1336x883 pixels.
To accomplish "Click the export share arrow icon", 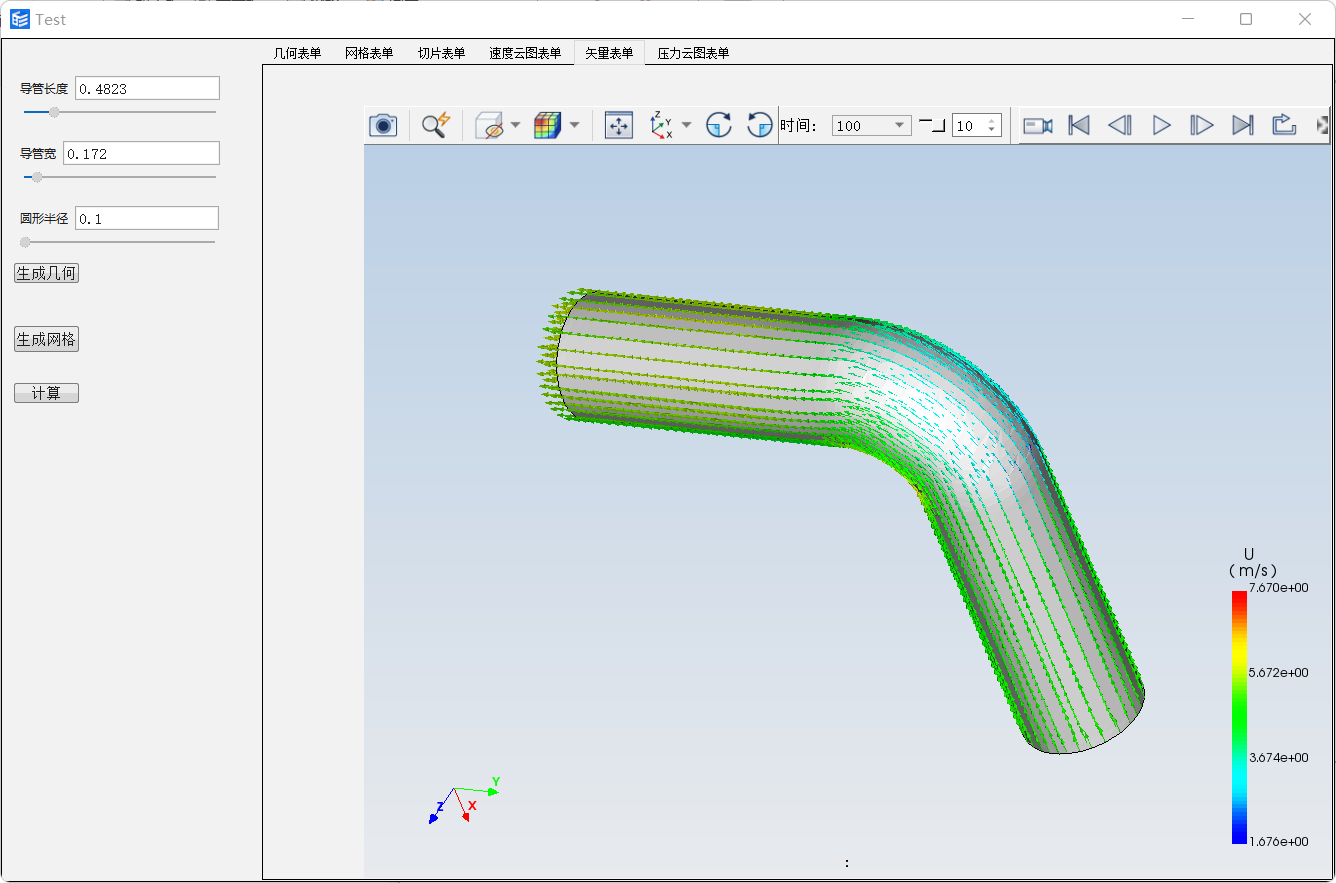I will tap(1284, 125).
